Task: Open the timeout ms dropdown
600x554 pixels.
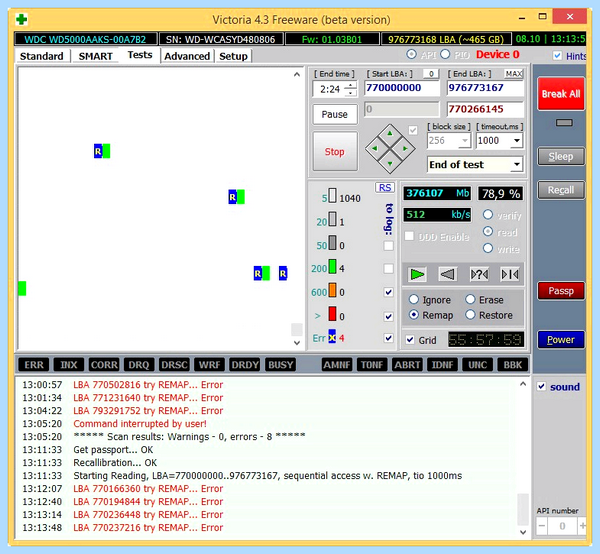Action: [517, 141]
